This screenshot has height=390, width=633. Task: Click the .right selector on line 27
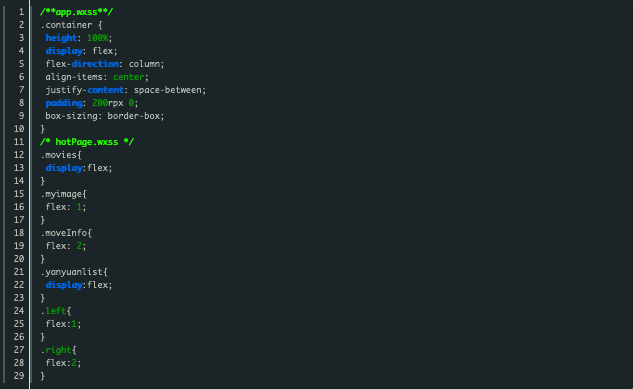click(x=56, y=350)
